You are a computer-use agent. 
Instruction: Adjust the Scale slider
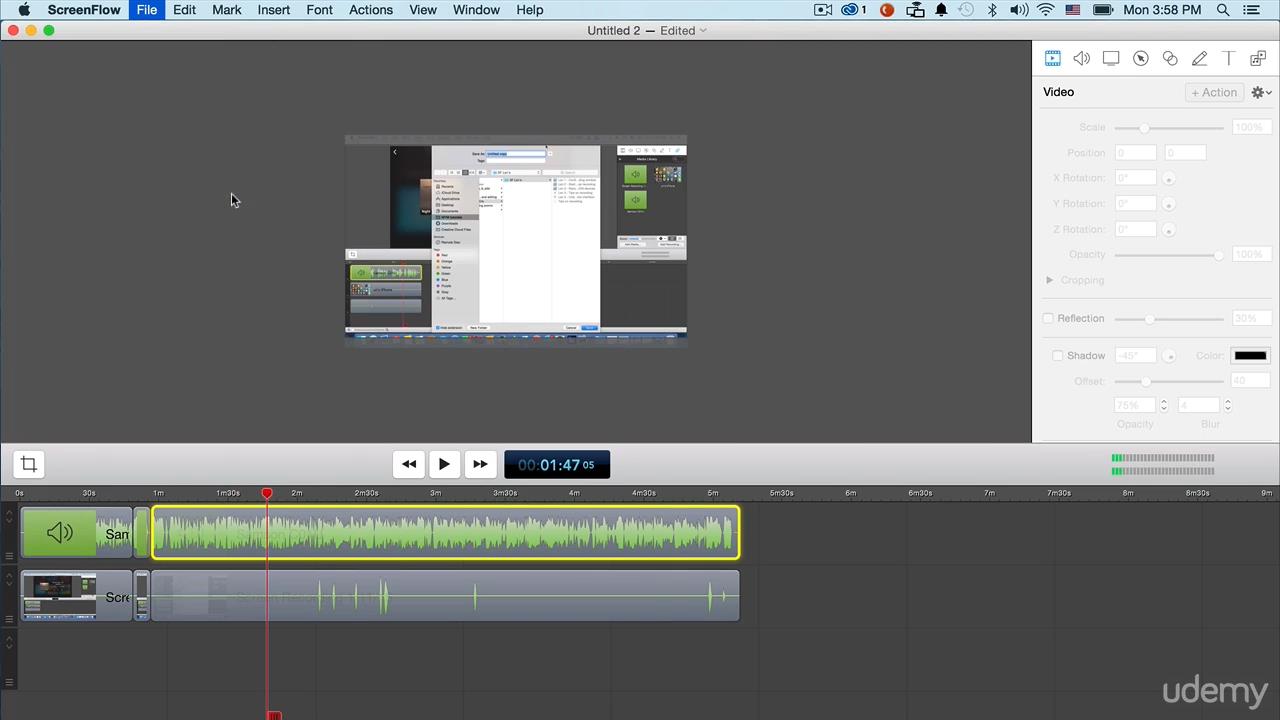click(x=1169, y=128)
